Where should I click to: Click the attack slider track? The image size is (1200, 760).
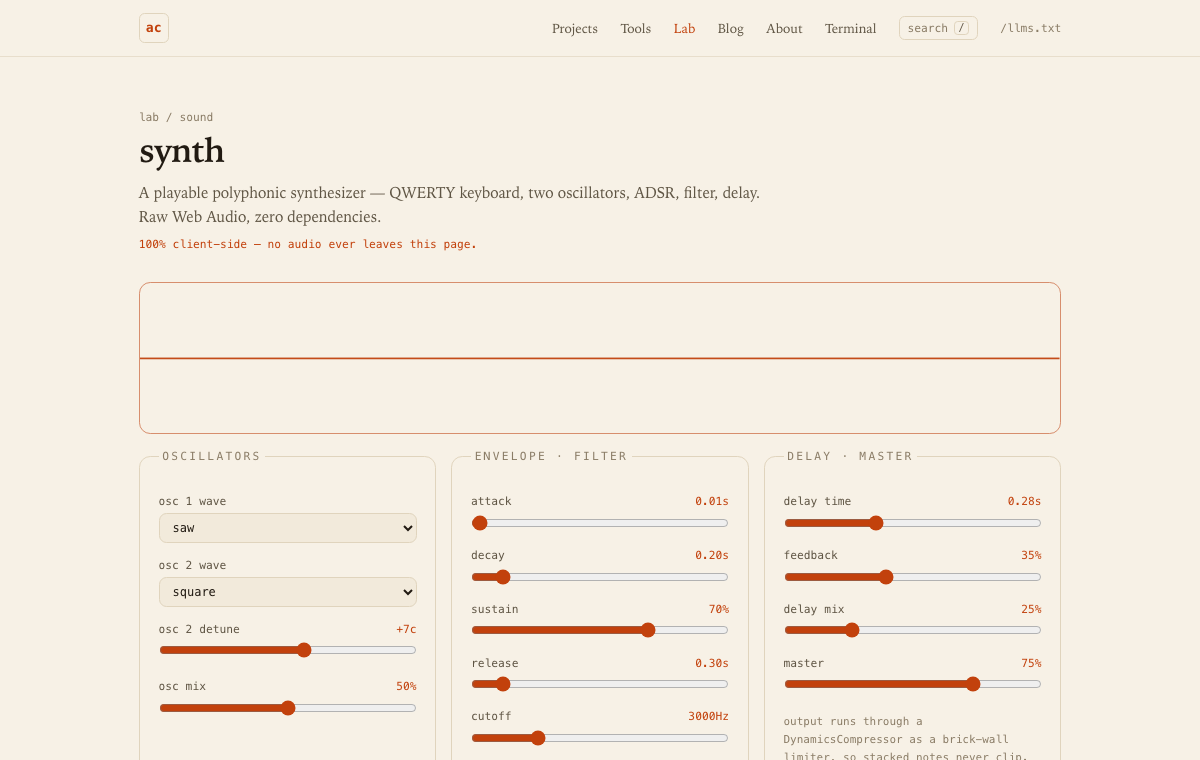click(x=600, y=523)
